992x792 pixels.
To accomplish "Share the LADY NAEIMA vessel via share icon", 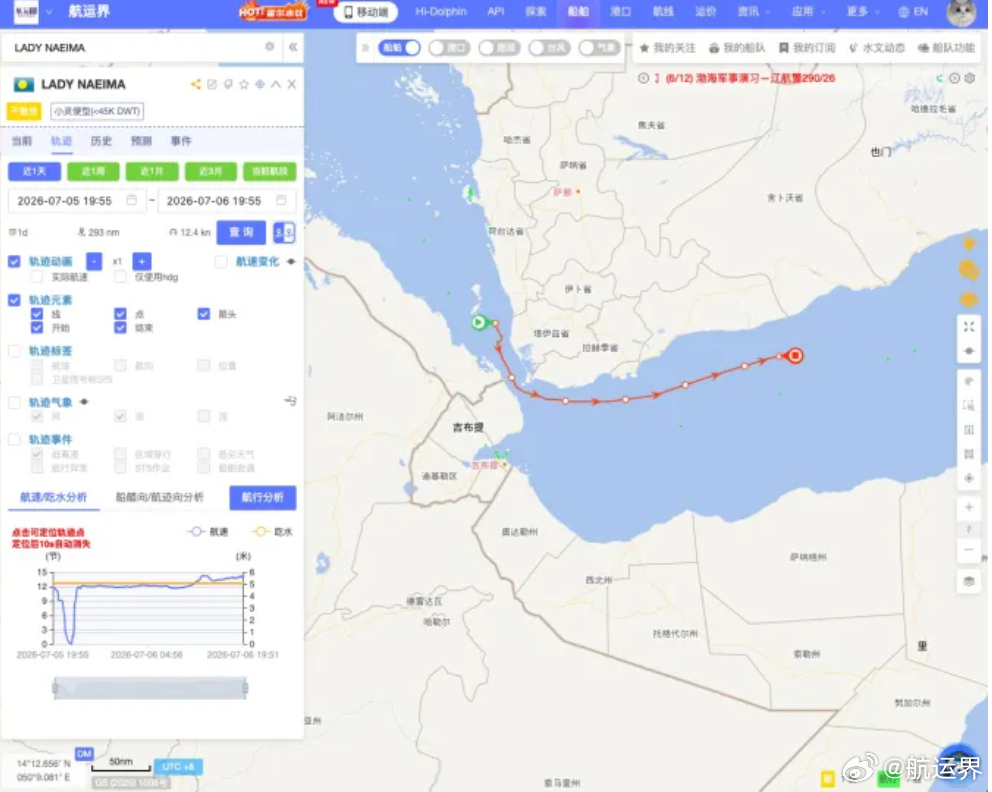I will (195, 84).
